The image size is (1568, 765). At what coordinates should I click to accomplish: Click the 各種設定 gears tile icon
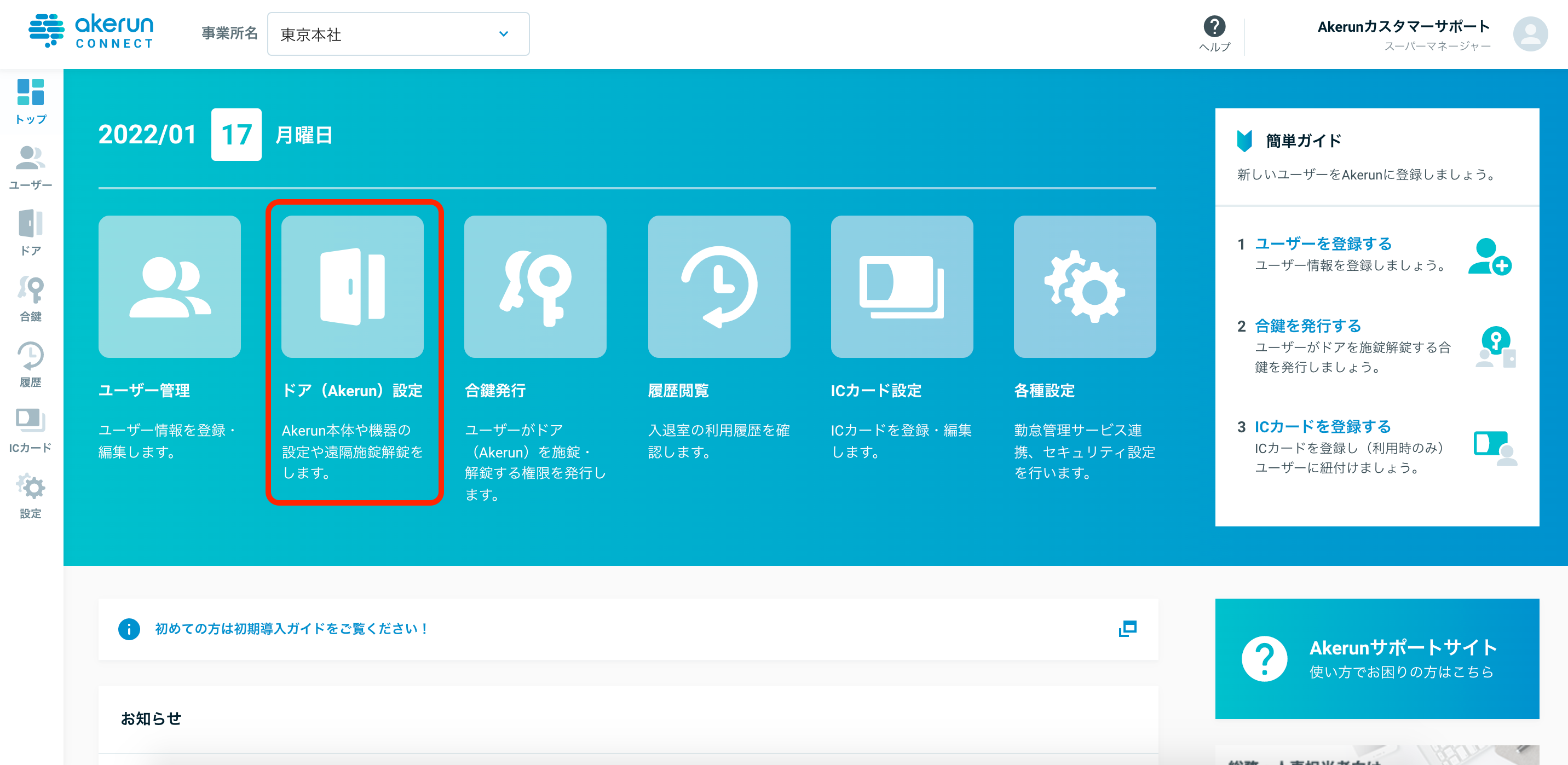1085,287
